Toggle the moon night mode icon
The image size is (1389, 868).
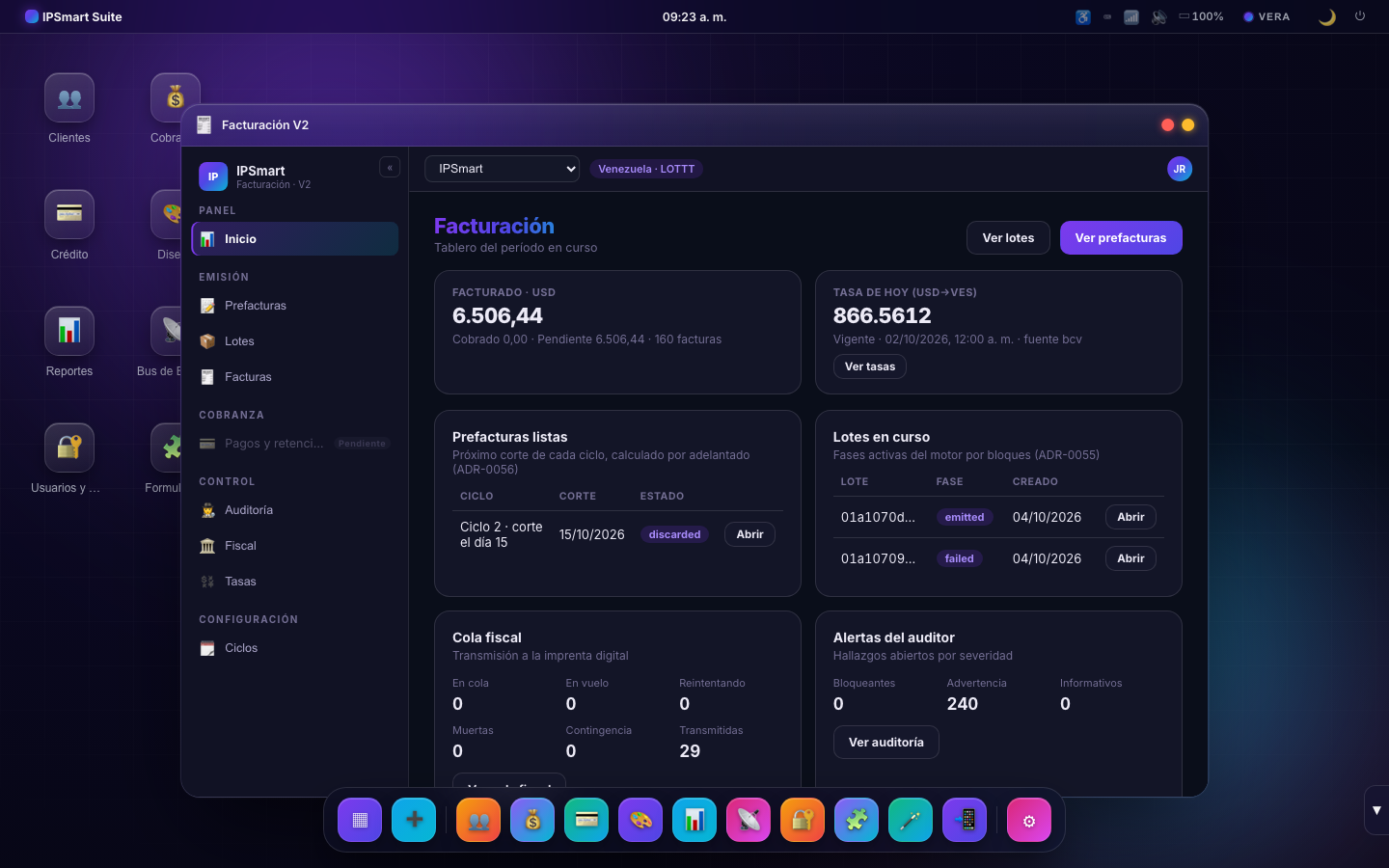coord(1327,16)
